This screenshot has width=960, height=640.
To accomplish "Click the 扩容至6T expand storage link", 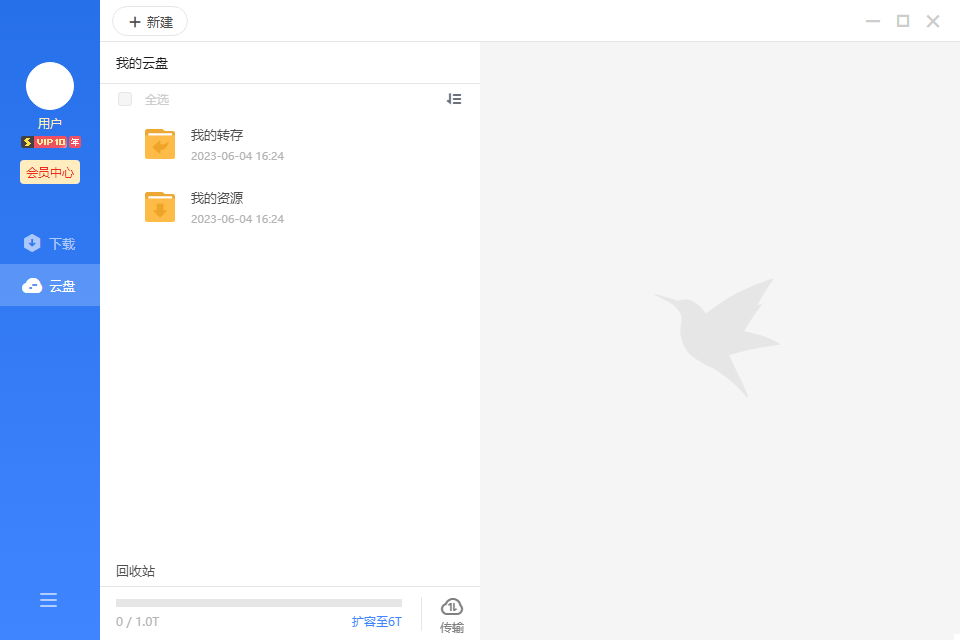I will tap(376, 622).
